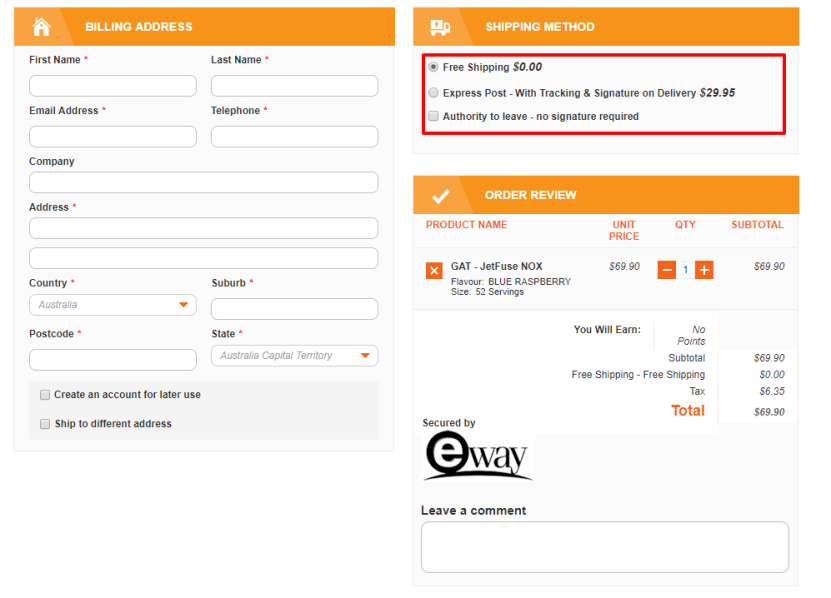
Task: Click the UNIT PRICE column header
Action: [x=624, y=231]
